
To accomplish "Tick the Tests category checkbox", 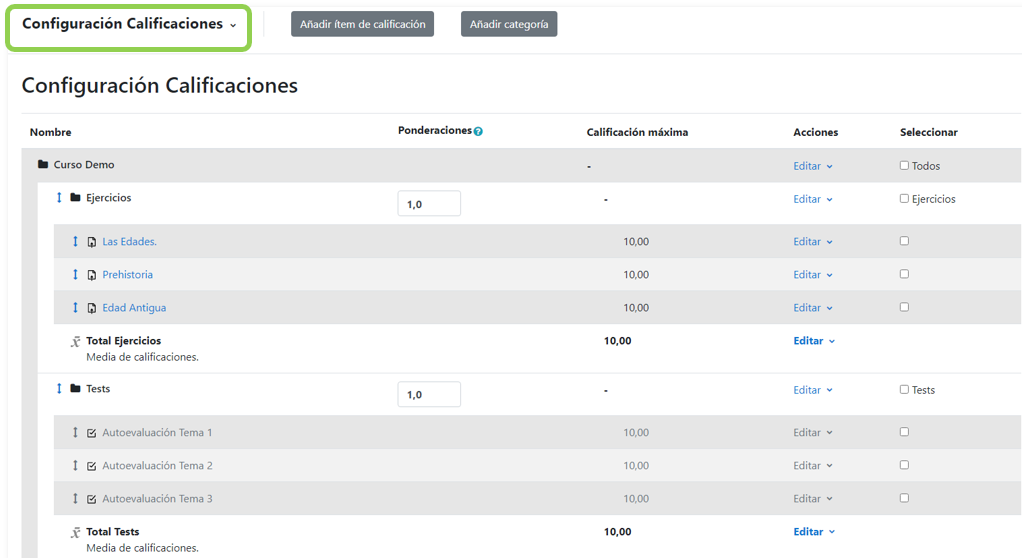I will click(904, 390).
